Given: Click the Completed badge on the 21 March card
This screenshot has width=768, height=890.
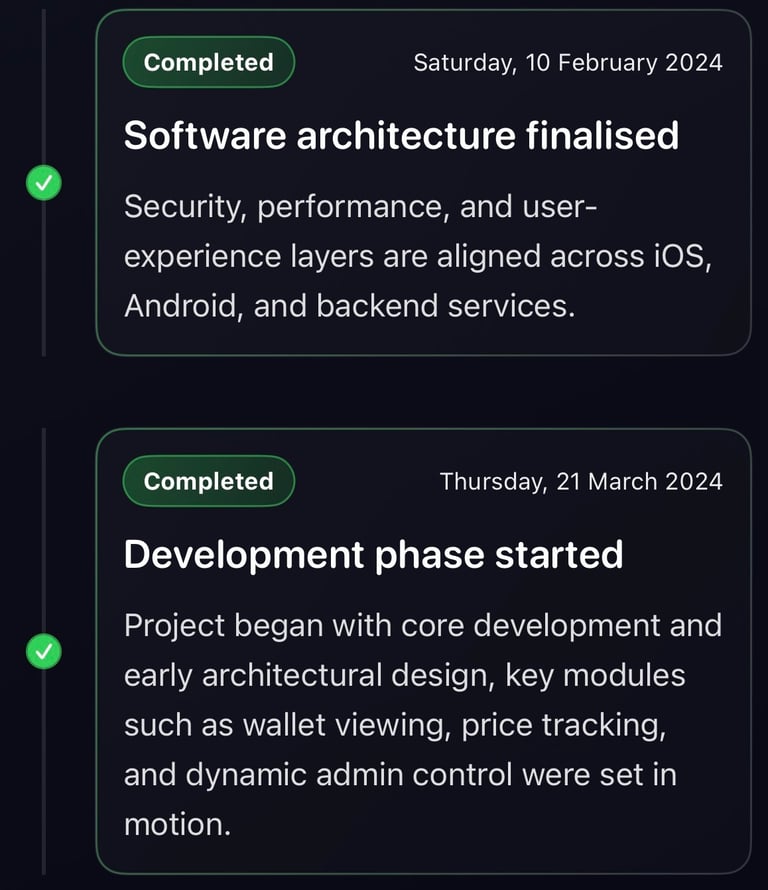Looking at the screenshot, I should click(208, 482).
